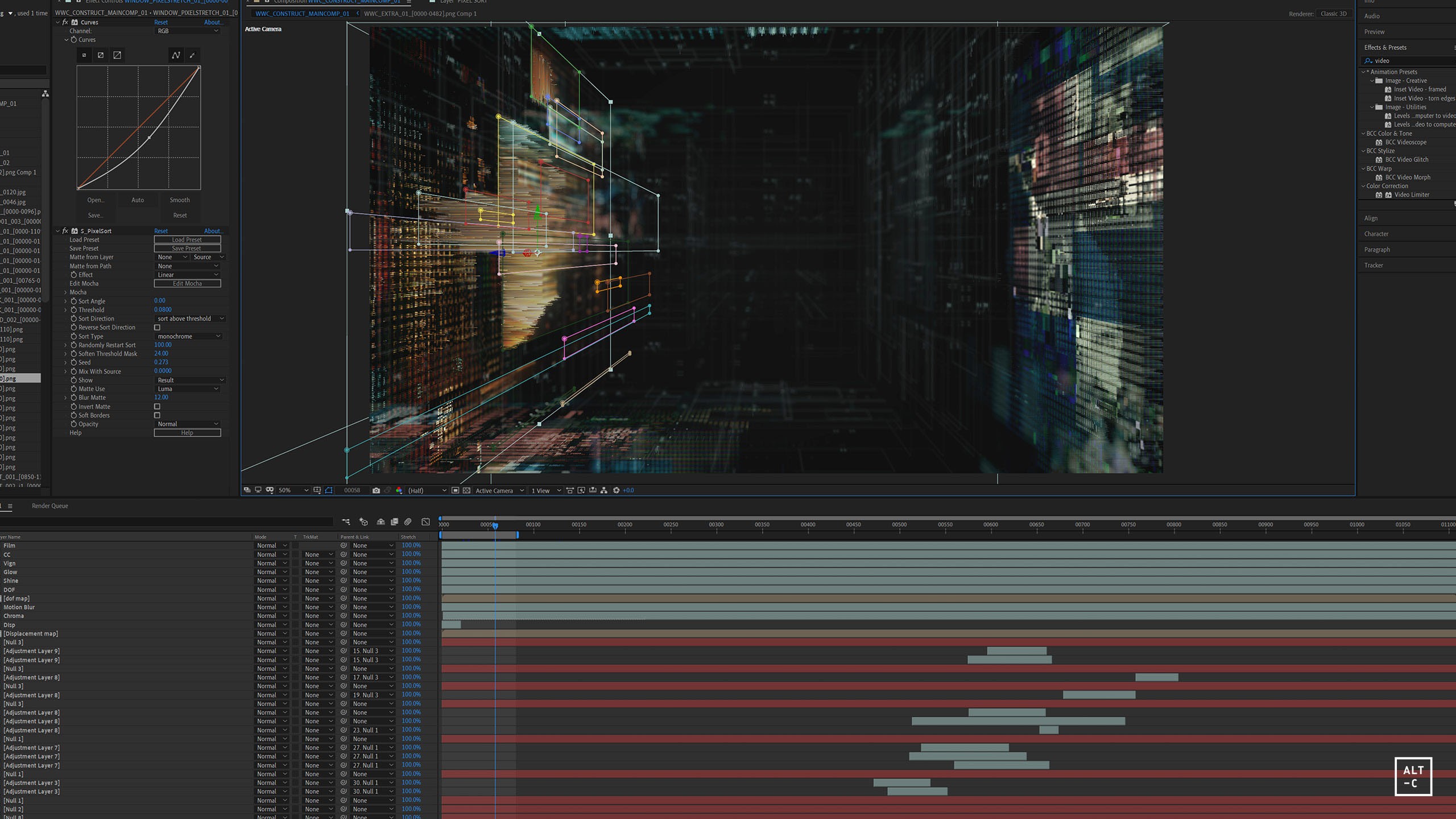Open the Audio panel tab

[x=1372, y=16]
